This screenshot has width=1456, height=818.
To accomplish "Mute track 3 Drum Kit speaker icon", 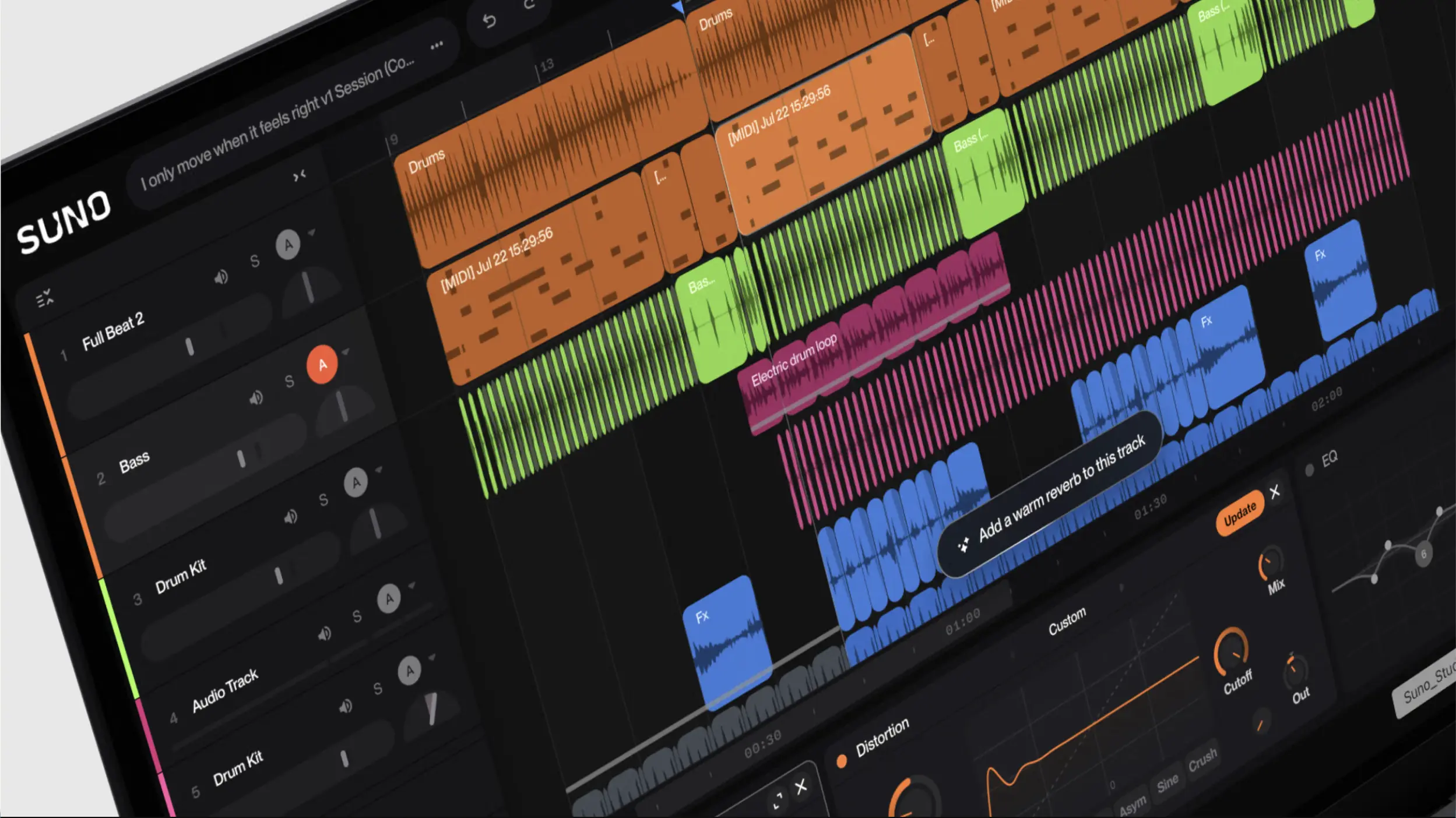I will point(290,517).
